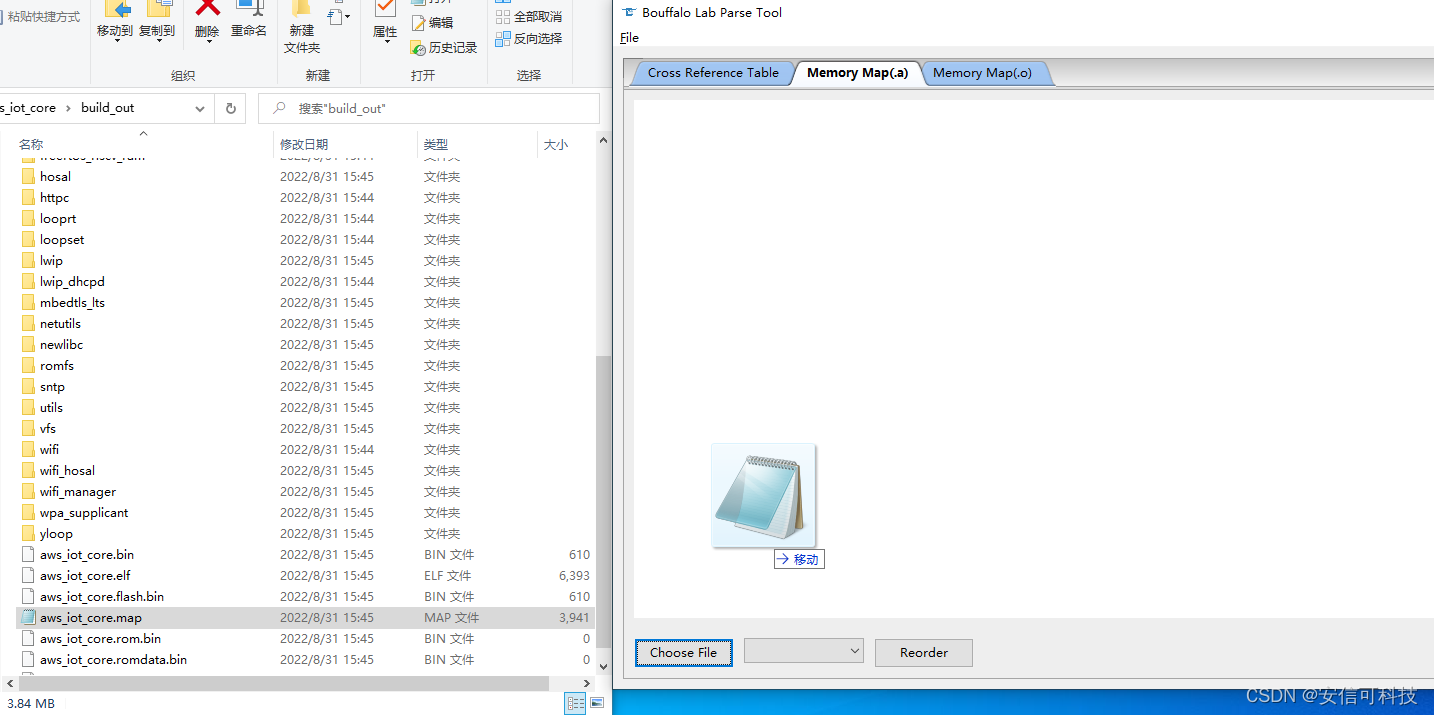
Task: Select the wifi folder icon
Action: [x=28, y=450]
